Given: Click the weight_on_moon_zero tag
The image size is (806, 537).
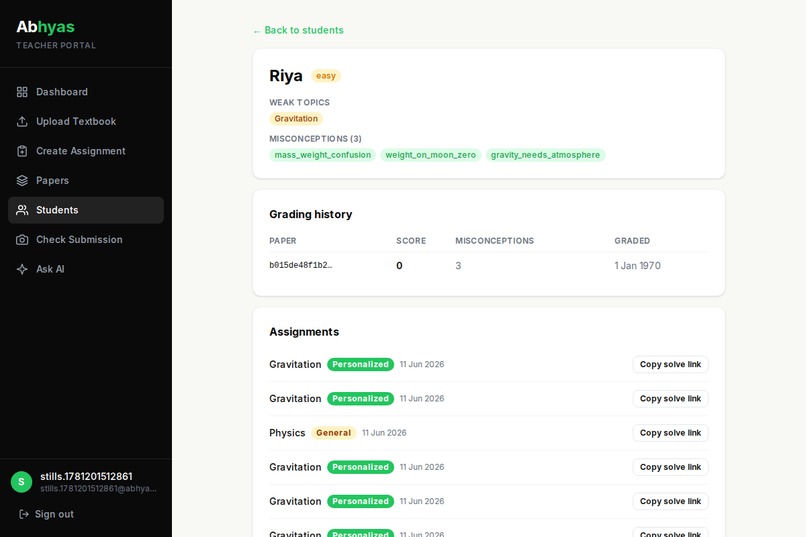Looking at the screenshot, I should coord(431,155).
